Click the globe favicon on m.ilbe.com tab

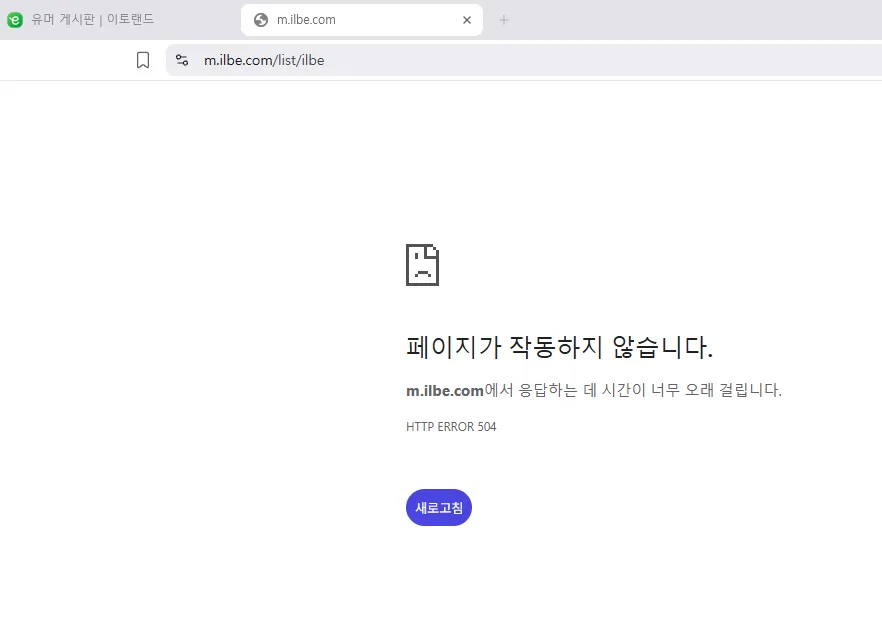click(x=261, y=20)
